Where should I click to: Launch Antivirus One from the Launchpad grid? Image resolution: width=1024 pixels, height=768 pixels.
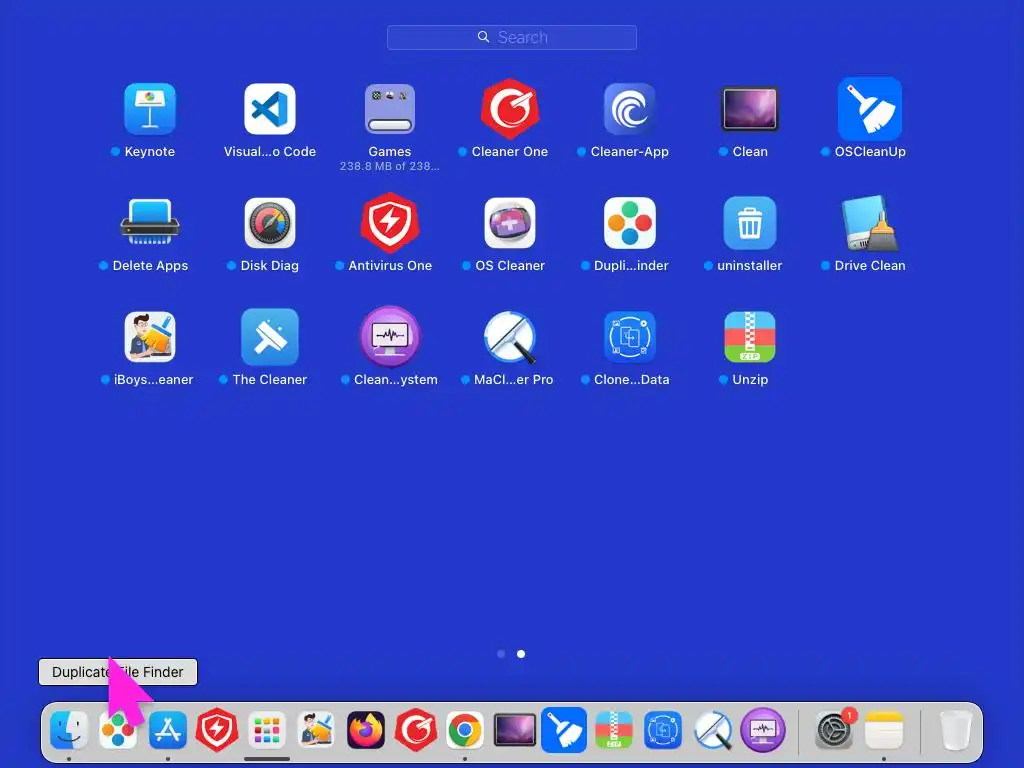coord(390,223)
